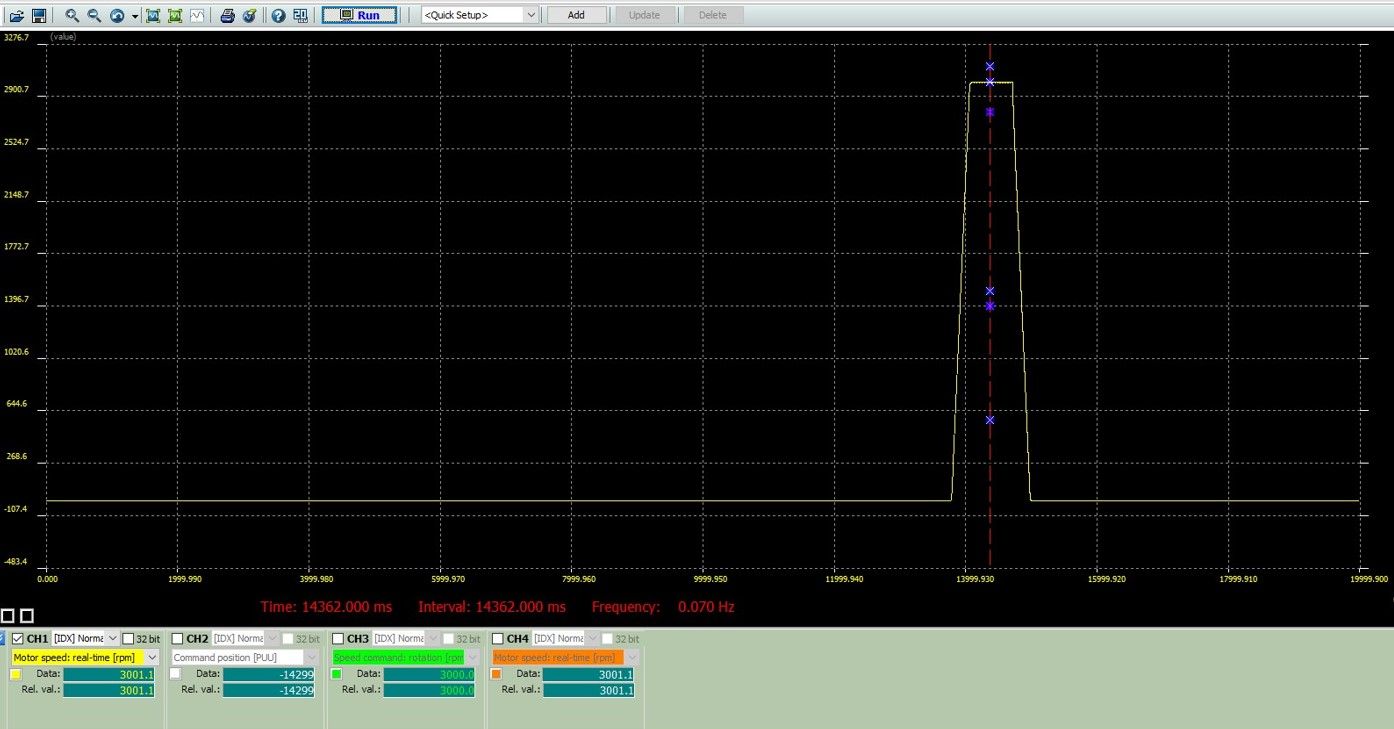
Task: Click the blue circular restore-zoom icon
Action: [x=117, y=15]
